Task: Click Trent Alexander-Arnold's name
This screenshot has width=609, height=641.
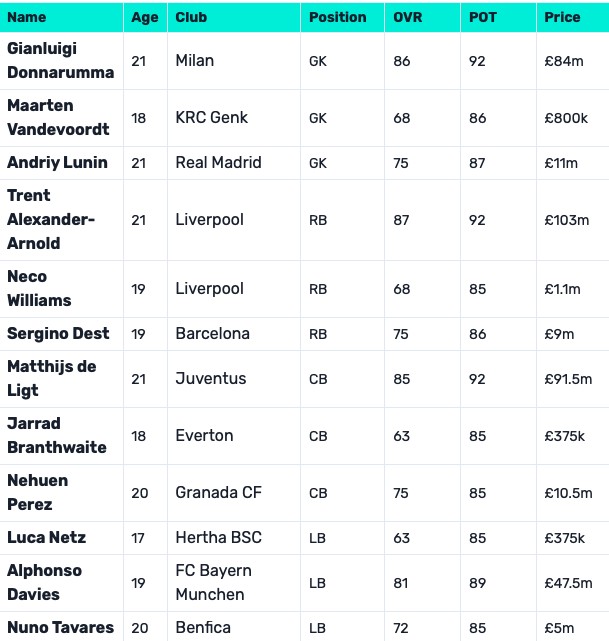Action: [x=52, y=219]
